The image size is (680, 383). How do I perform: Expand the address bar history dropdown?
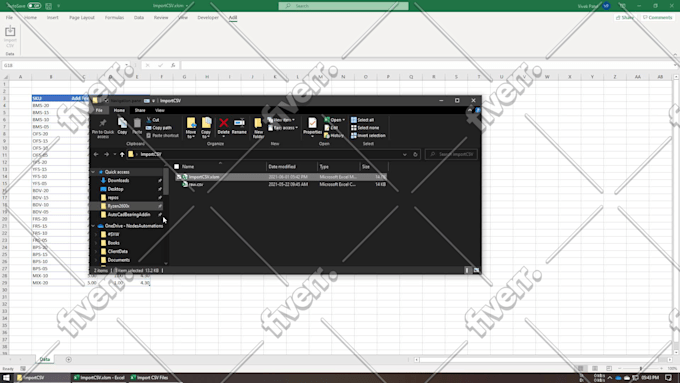(x=405, y=154)
